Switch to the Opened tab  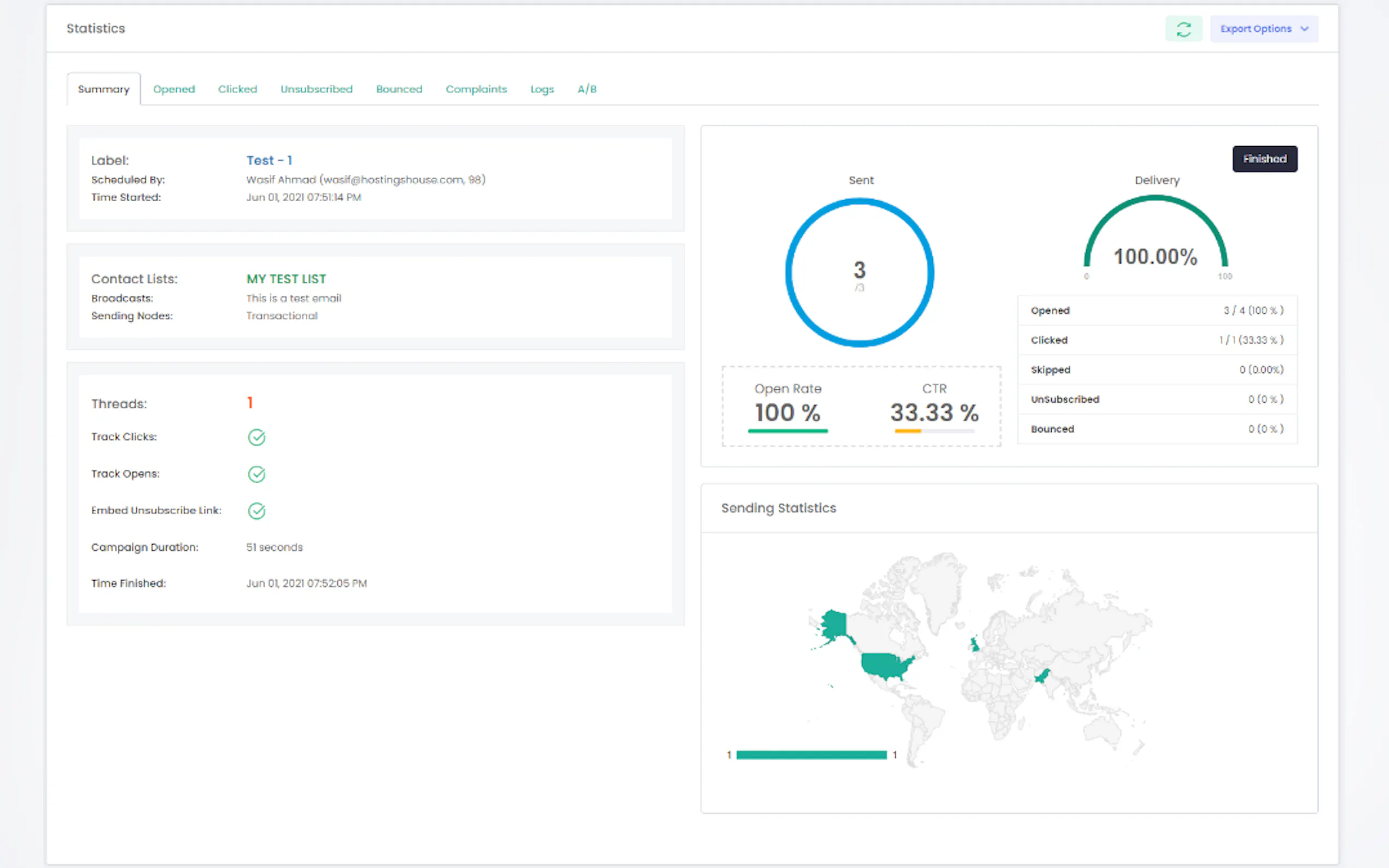[x=174, y=89]
